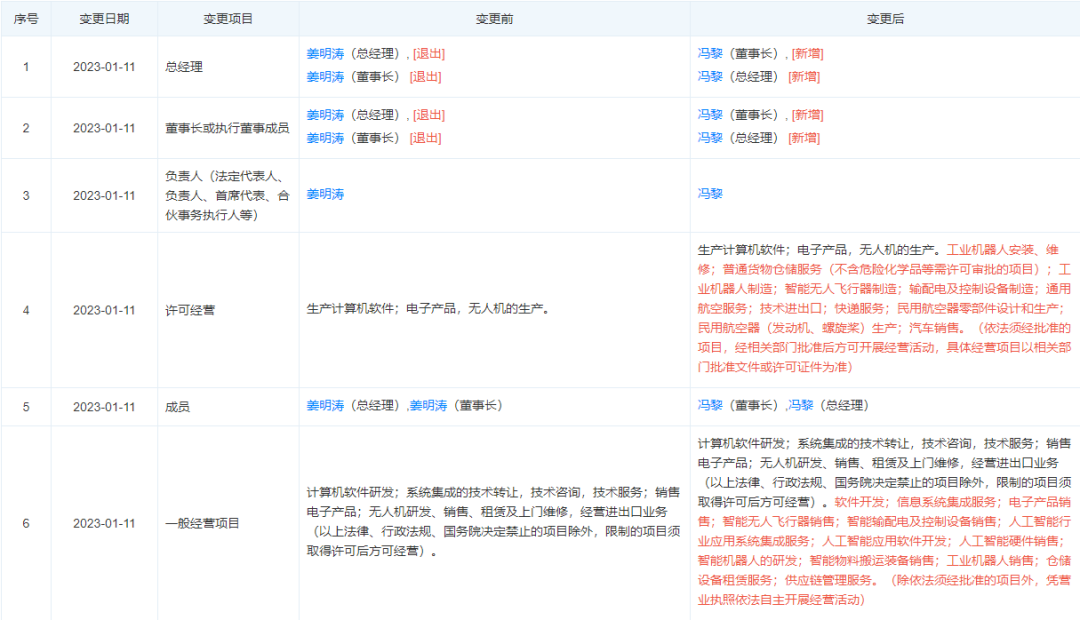Click the 变更后 column header

885,19
